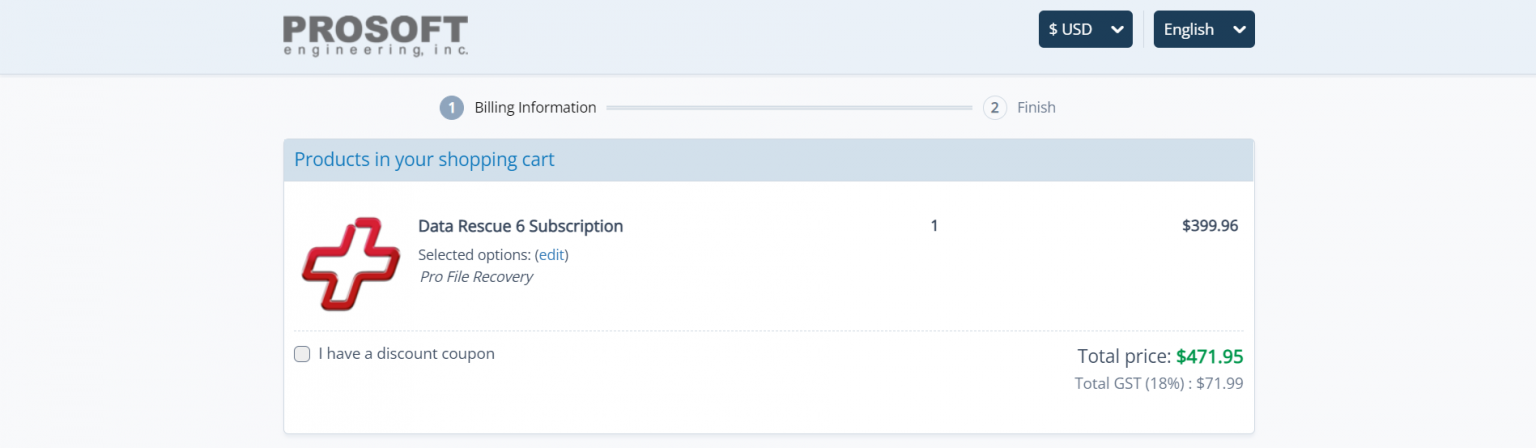Select the Finish step label
The height and width of the screenshot is (448, 1536).
1036,107
